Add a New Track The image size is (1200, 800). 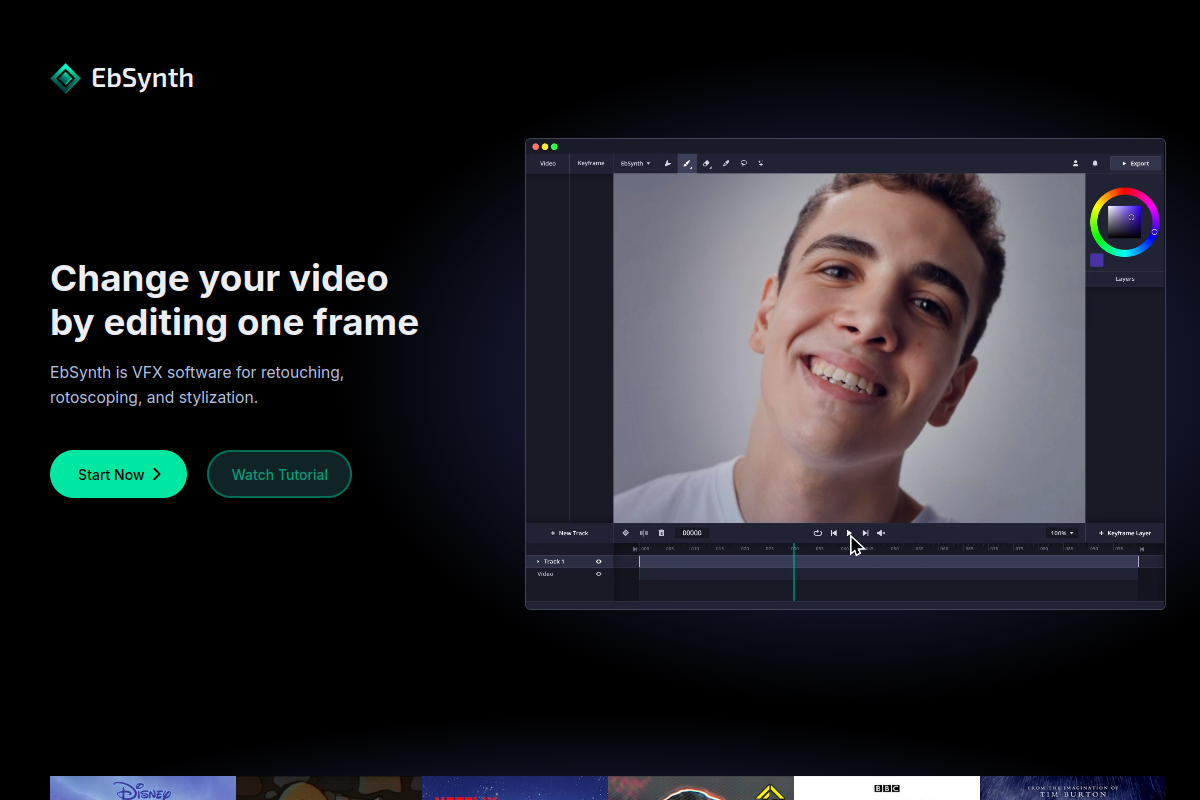click(x=569, y=533)
